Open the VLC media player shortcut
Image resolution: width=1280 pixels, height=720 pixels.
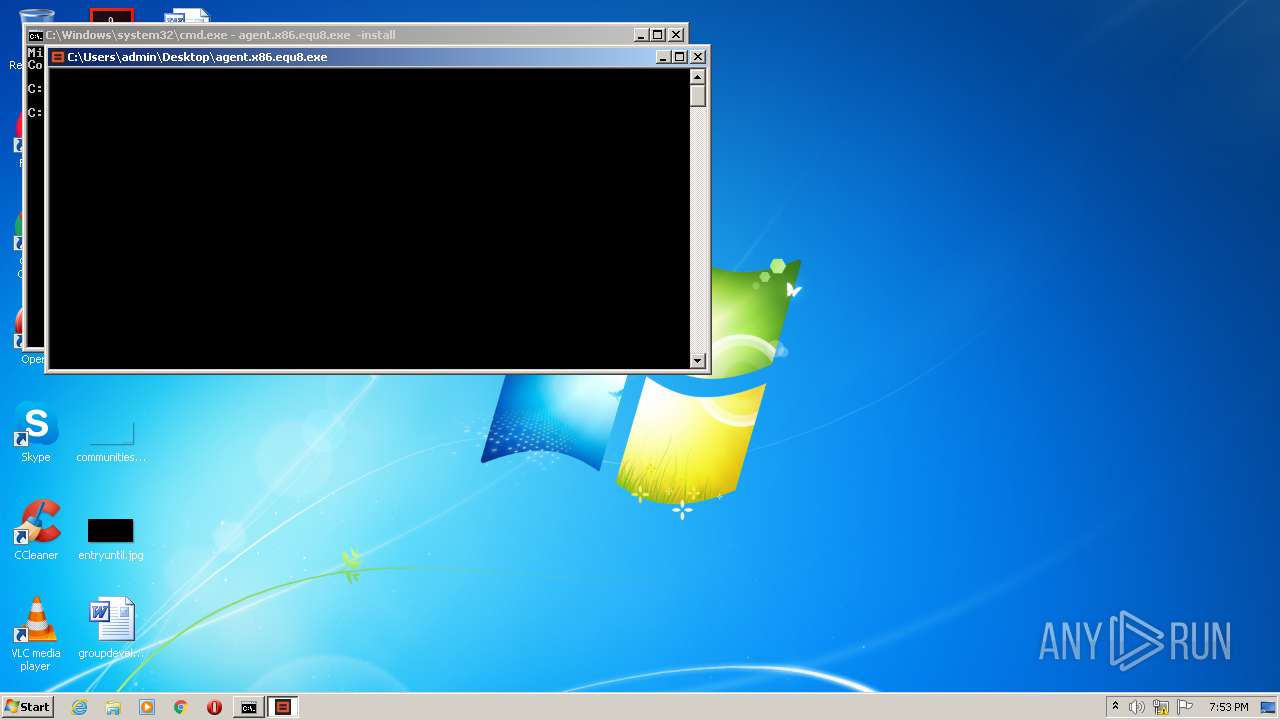pyautogui.click(x=36, y=634)
